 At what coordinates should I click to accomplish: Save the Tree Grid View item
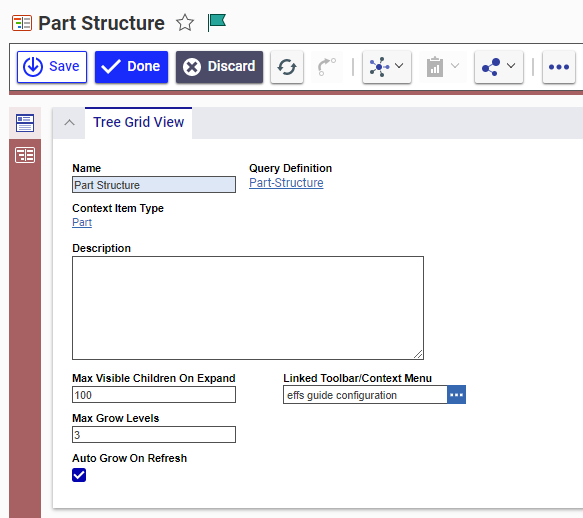[x=52, y=67]
